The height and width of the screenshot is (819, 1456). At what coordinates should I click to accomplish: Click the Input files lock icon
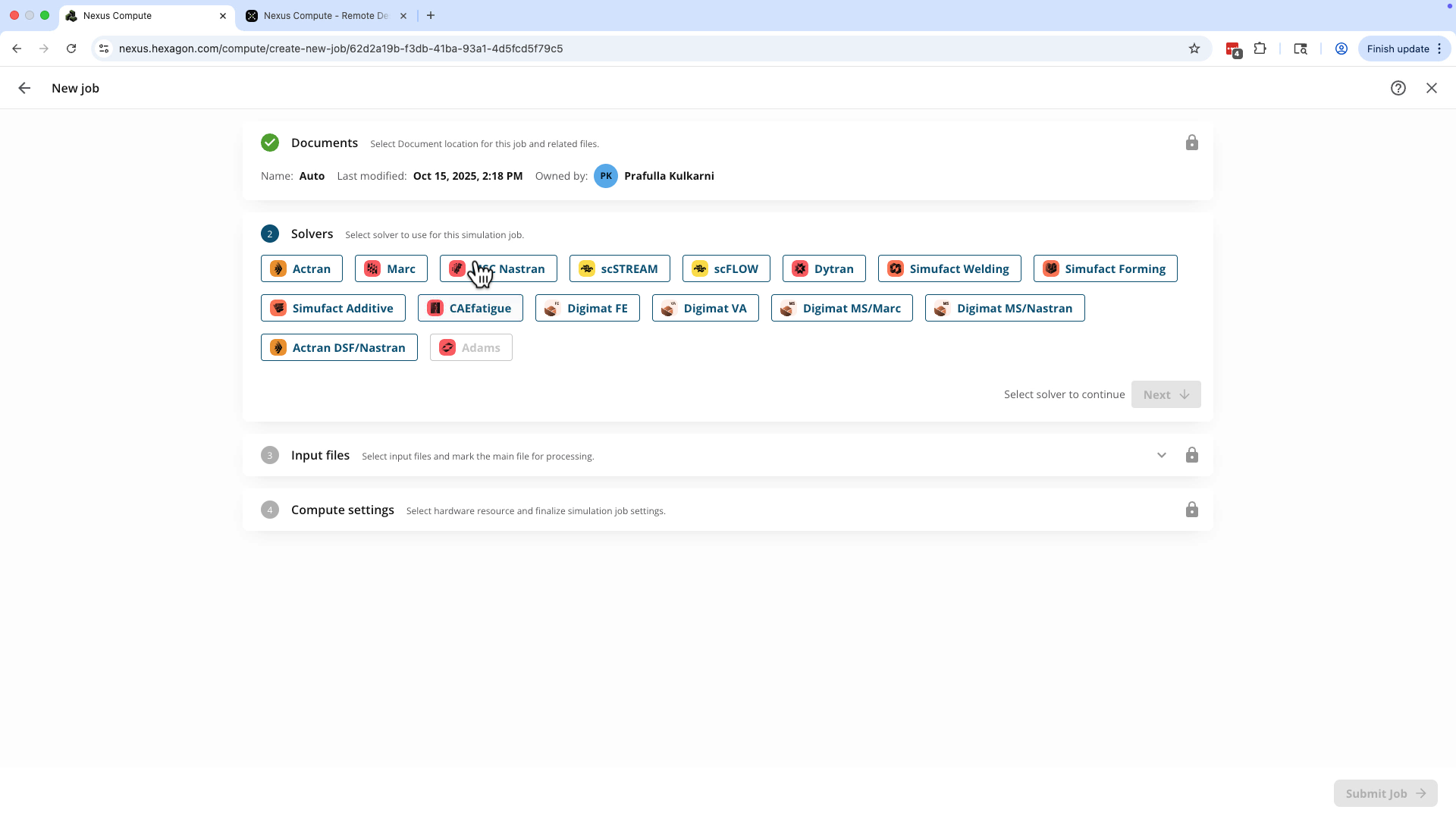pyautogui.click(x=1192, y=455)
